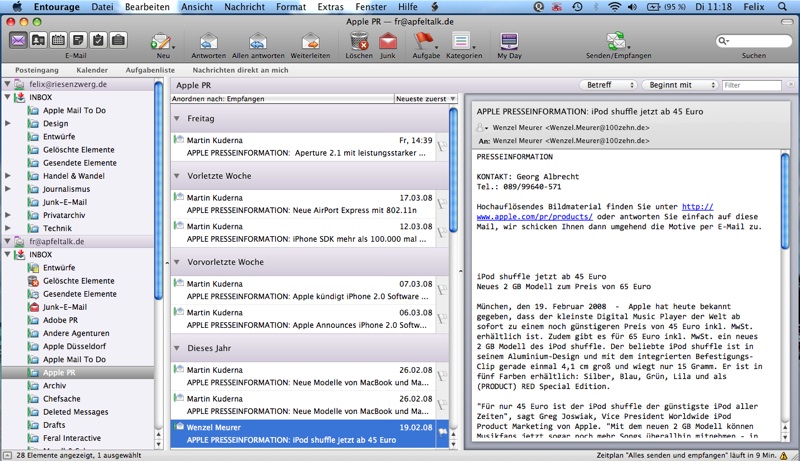Toggle flag on the 12.03.08 iPhone SDK message
800x461 pixels.
tap(442, 232)
